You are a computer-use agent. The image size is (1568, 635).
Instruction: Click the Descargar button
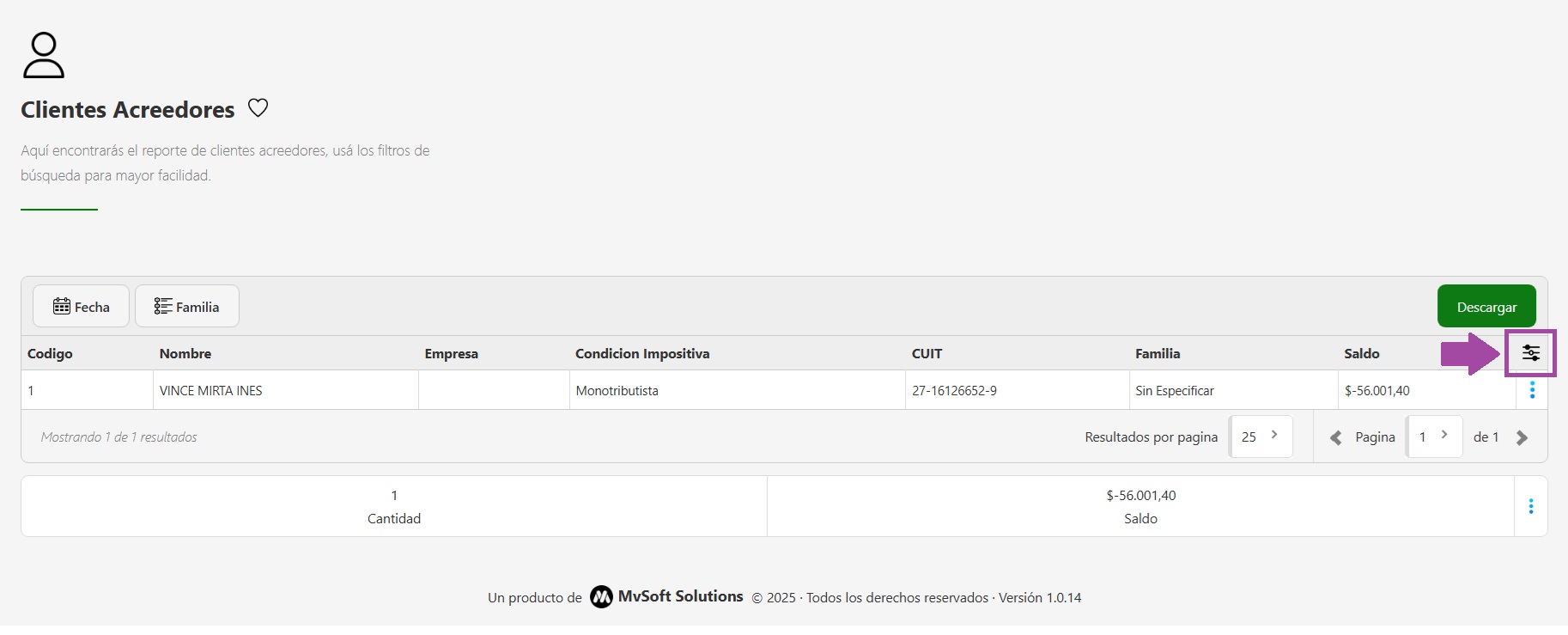[x=1486, y=307]
